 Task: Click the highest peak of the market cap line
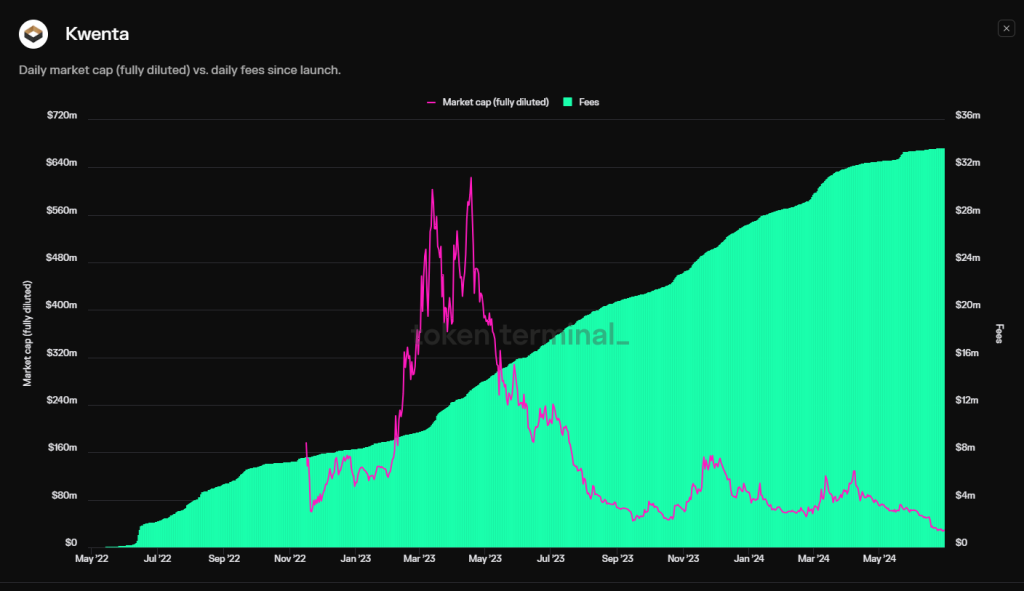click(x=470, y=179)
